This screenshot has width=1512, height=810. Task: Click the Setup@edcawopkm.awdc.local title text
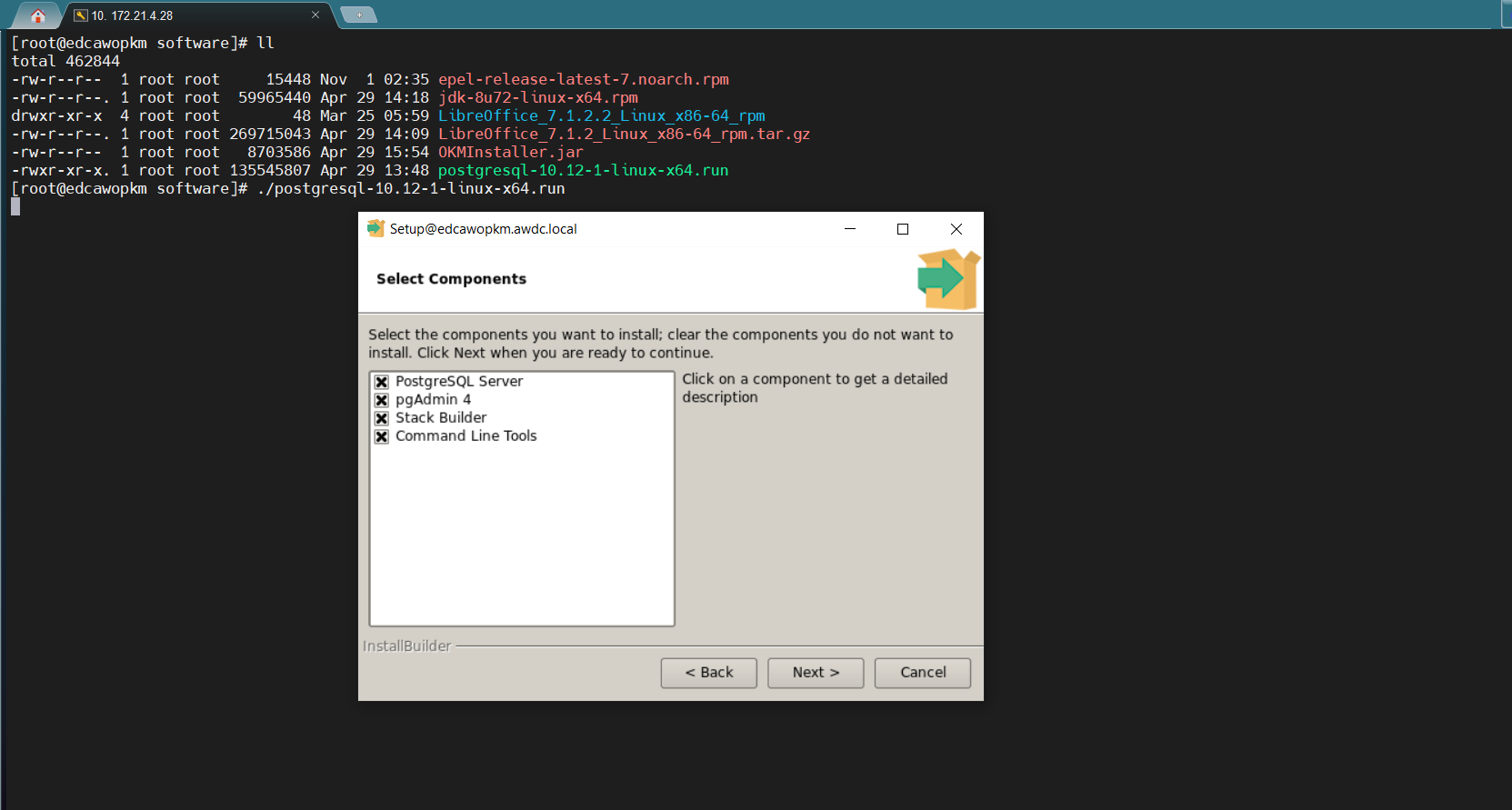coord(484,229)
